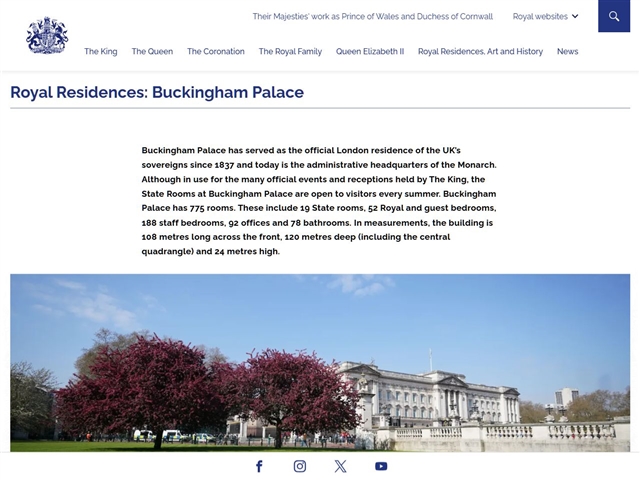Click the Buckingham Palace photo
Viewport: 640px width, 480px height.
click(x=320, y=363)
